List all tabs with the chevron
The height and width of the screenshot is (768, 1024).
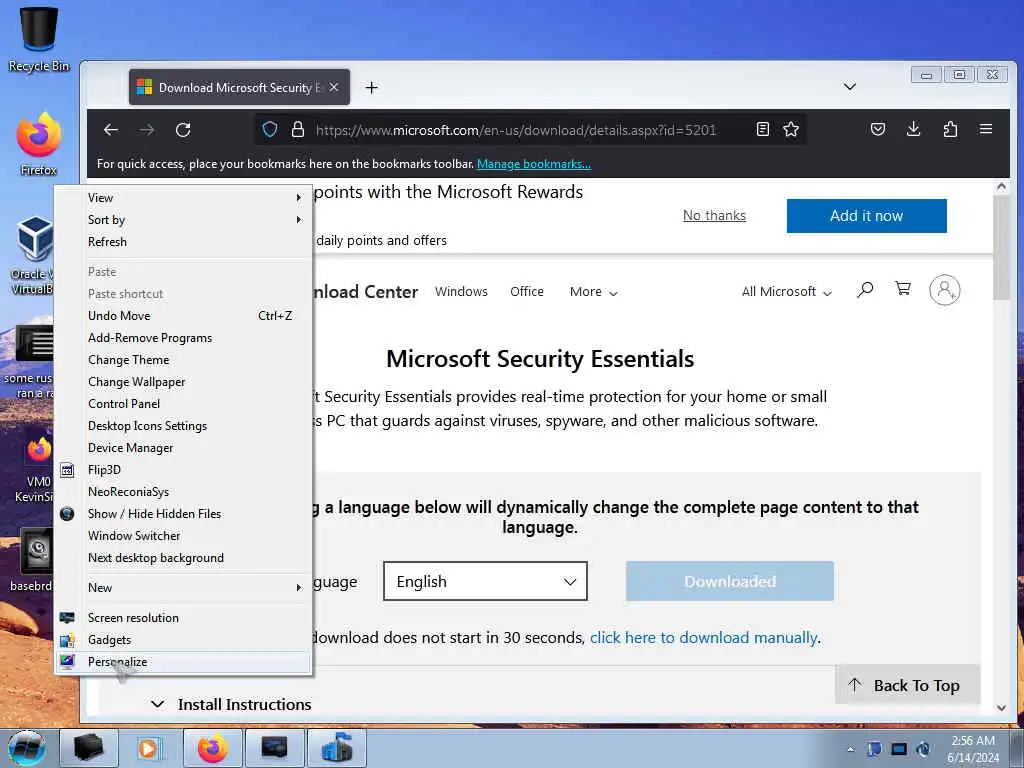[x=850, y=87]
